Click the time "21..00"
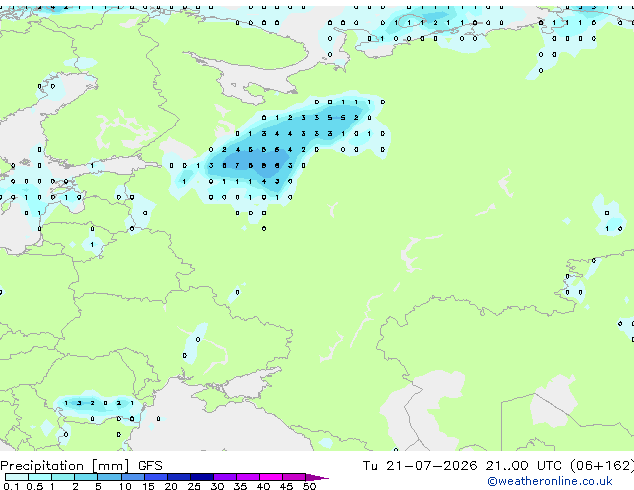The height and width of the screenshot is (490, 634). pyautogui.click(x=507, y=466)
